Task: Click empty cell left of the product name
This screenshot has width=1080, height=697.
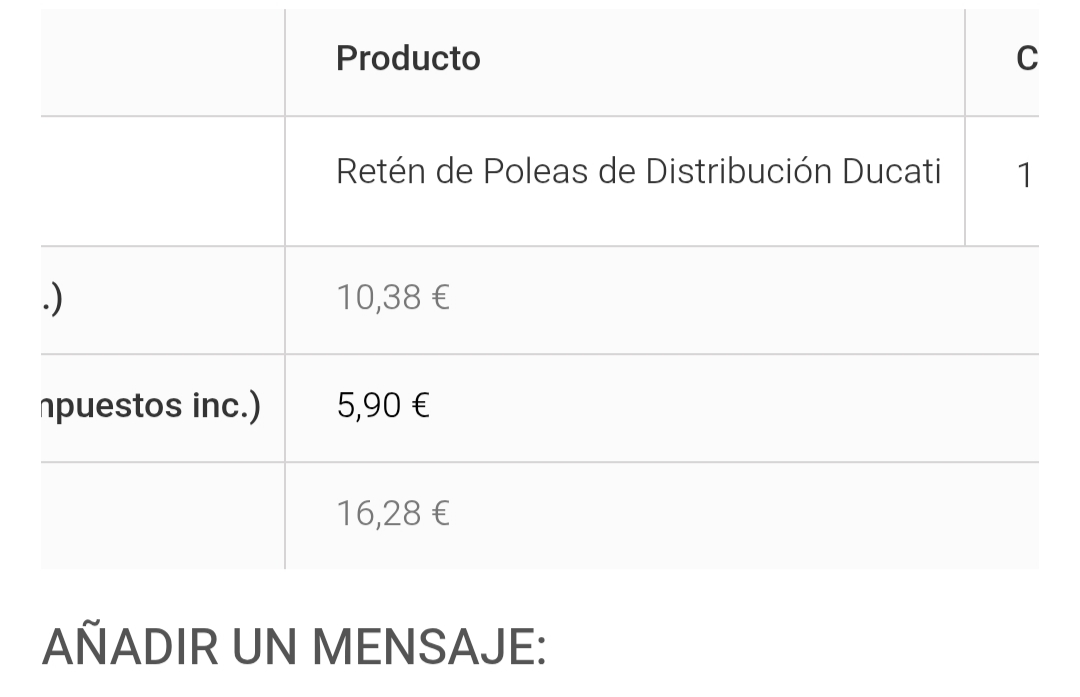Action: 163,181
